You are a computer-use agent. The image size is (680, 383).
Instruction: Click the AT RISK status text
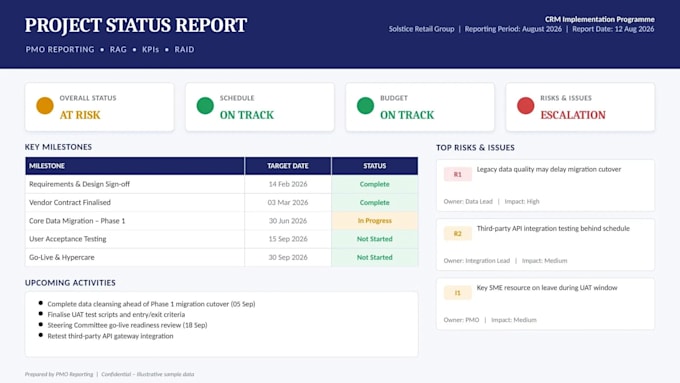coord(80,115)
